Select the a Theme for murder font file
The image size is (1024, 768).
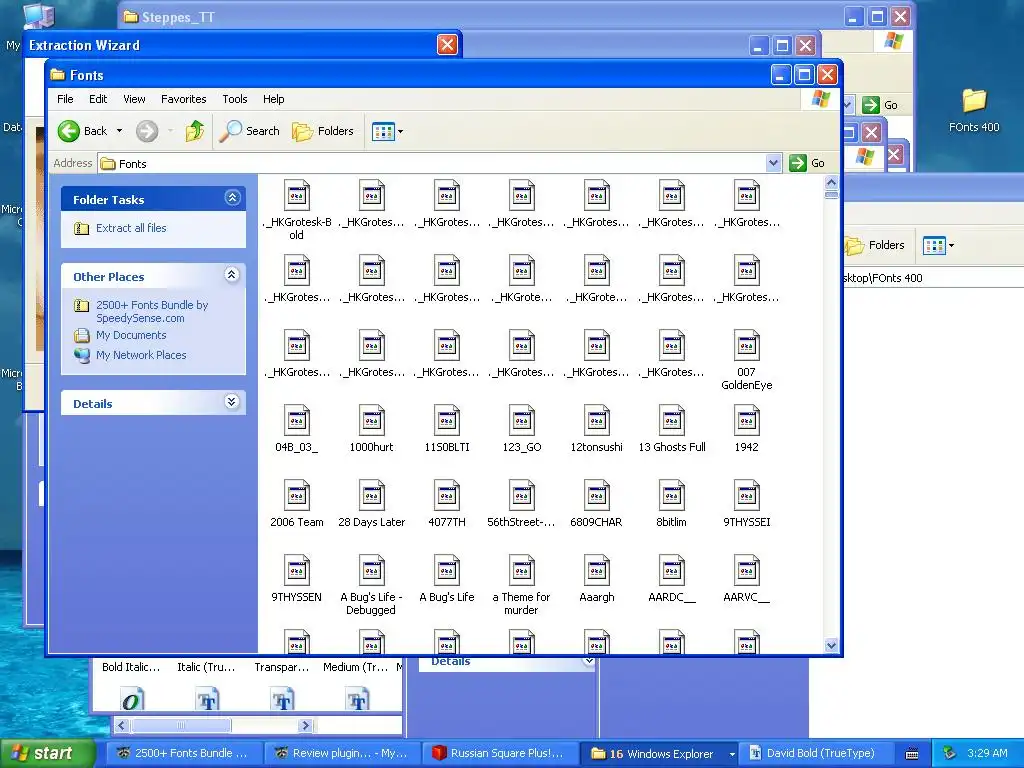point(522,585)
